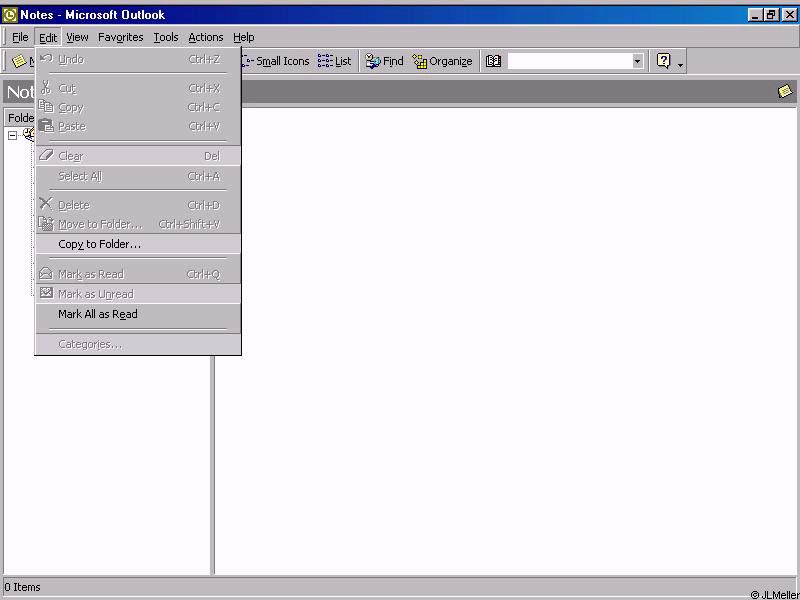Click the Outlook title bar icon

click(x=10, y=15)
